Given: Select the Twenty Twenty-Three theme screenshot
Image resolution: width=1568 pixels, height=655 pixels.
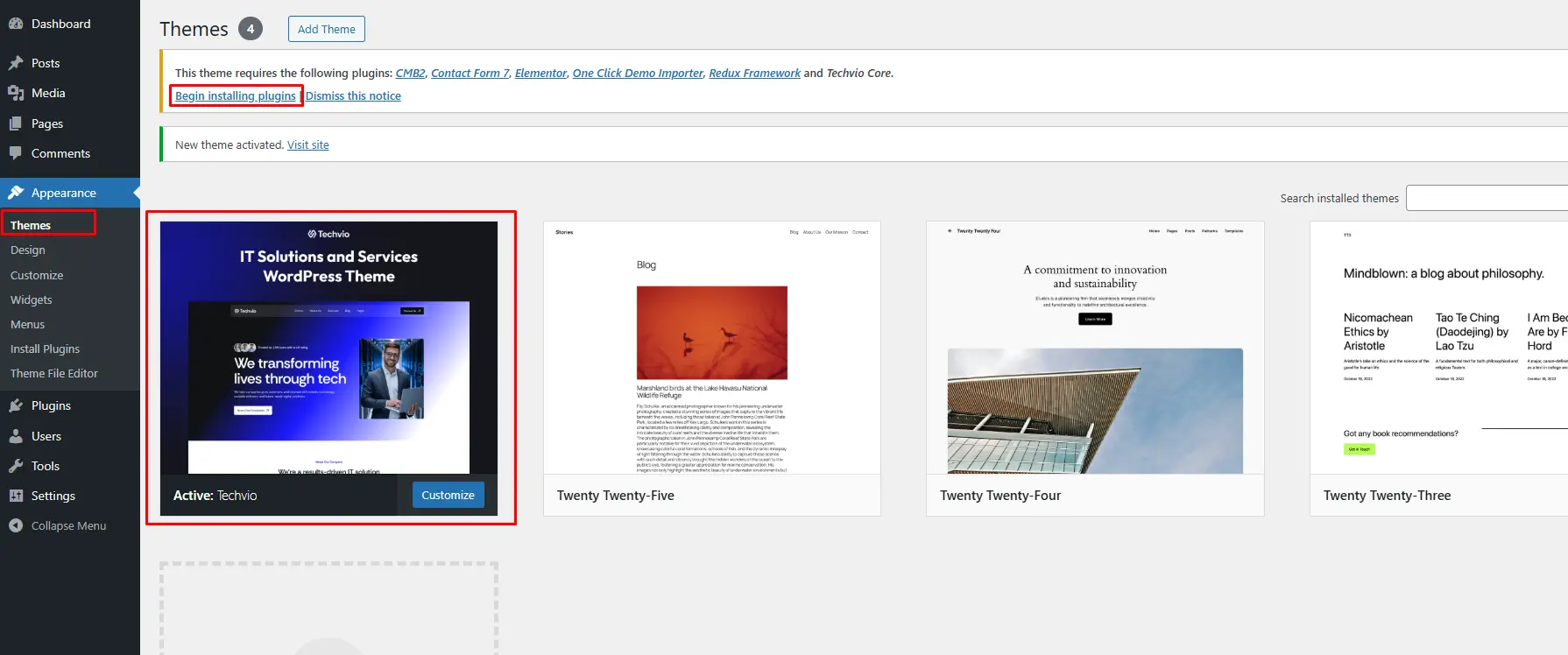Looking at the screenshot, I should tap(1439, 348).
